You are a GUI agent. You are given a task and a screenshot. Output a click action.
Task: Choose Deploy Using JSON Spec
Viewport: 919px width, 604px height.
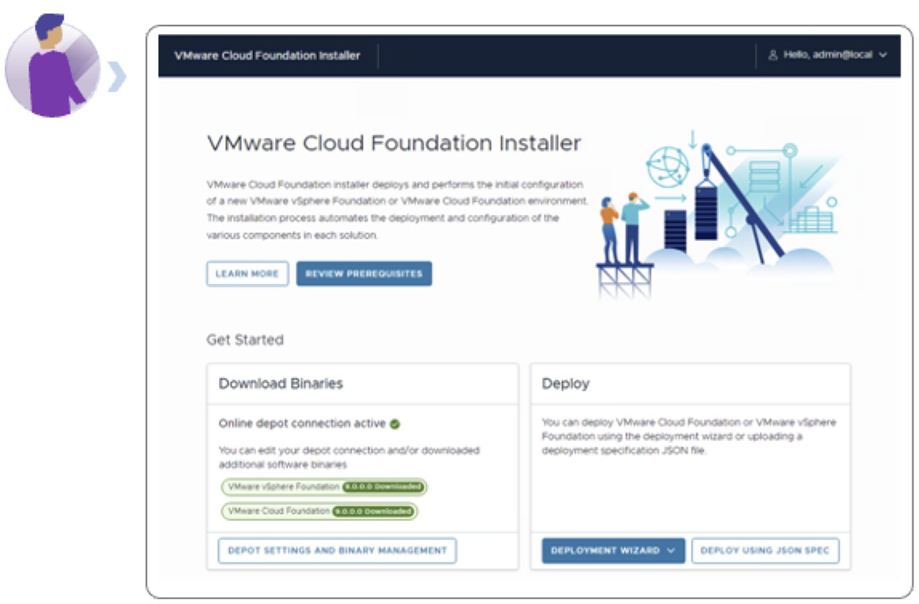coord(765,551)
